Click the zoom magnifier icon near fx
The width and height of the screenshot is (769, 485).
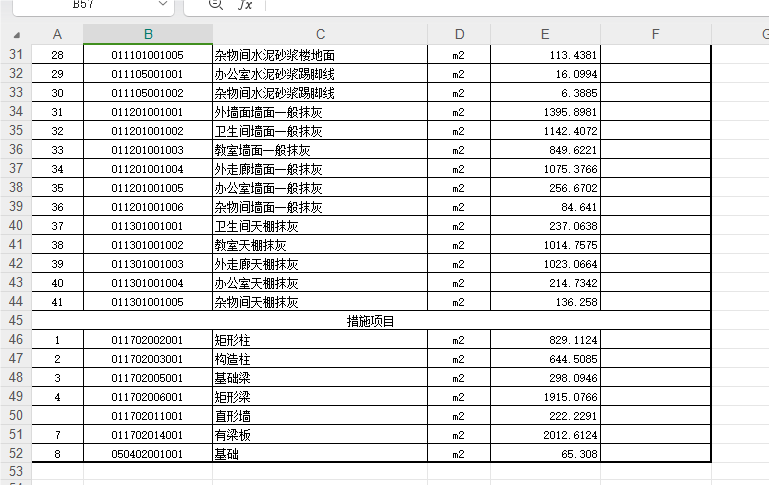(x=215, y=5)
